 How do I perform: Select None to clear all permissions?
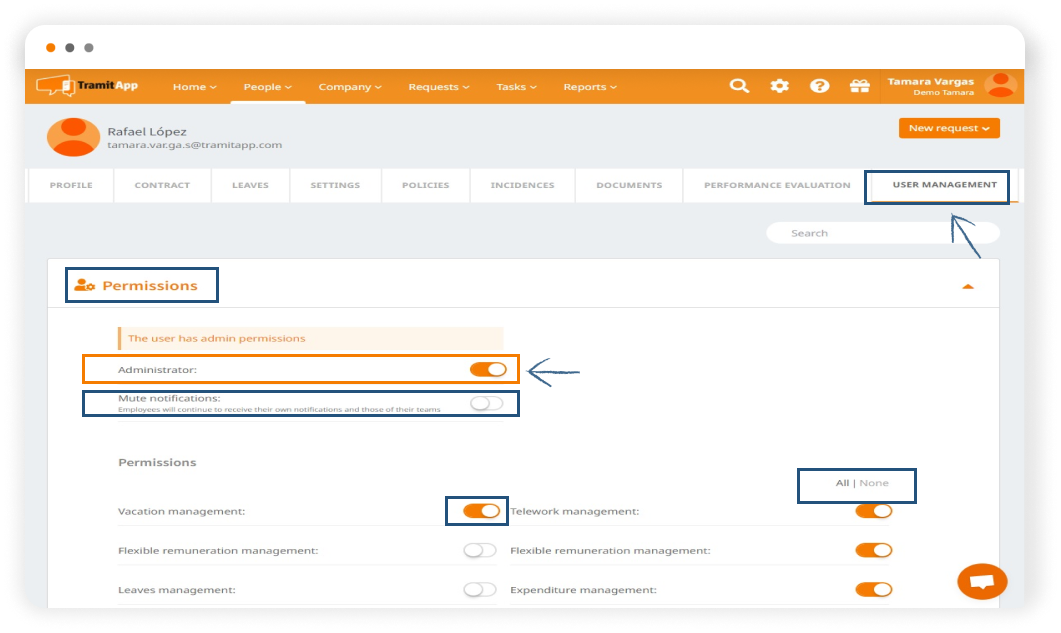[x=874, y=483]
